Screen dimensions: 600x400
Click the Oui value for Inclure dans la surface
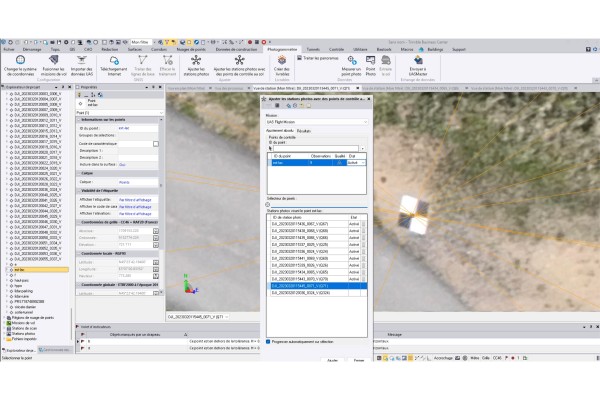[122, 165]
